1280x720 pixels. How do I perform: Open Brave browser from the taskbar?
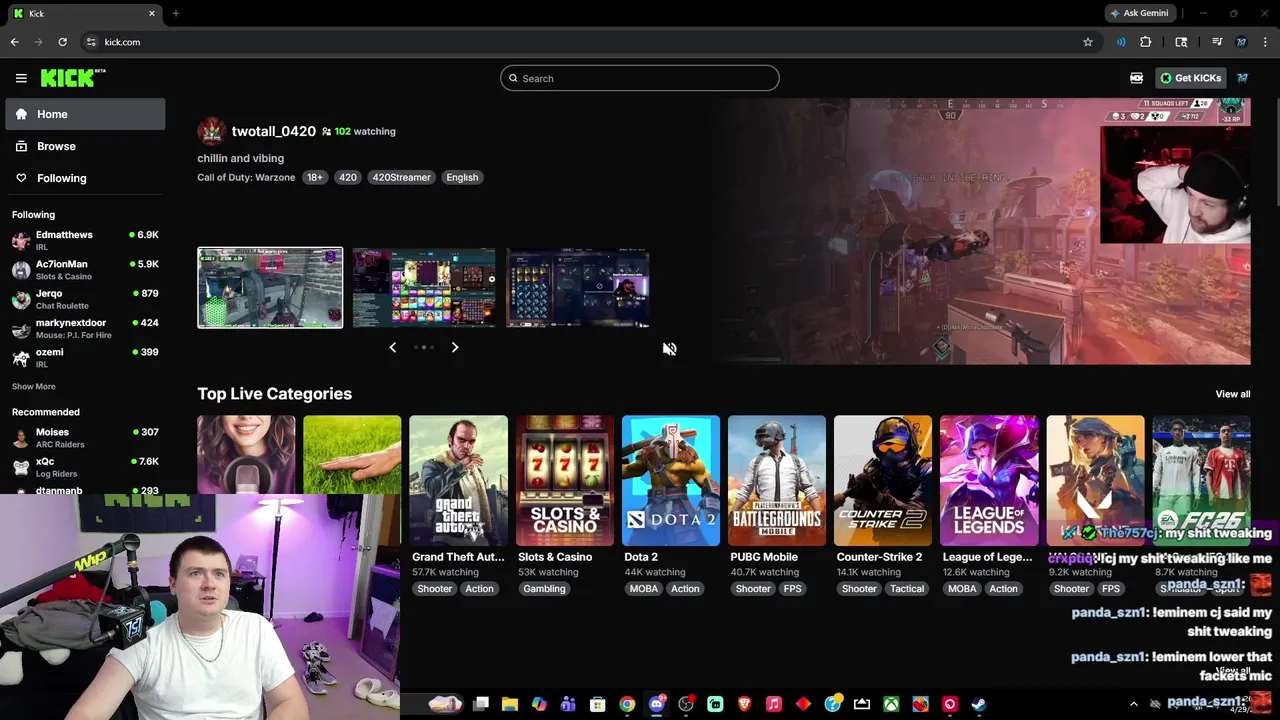[x=744, y=704]
